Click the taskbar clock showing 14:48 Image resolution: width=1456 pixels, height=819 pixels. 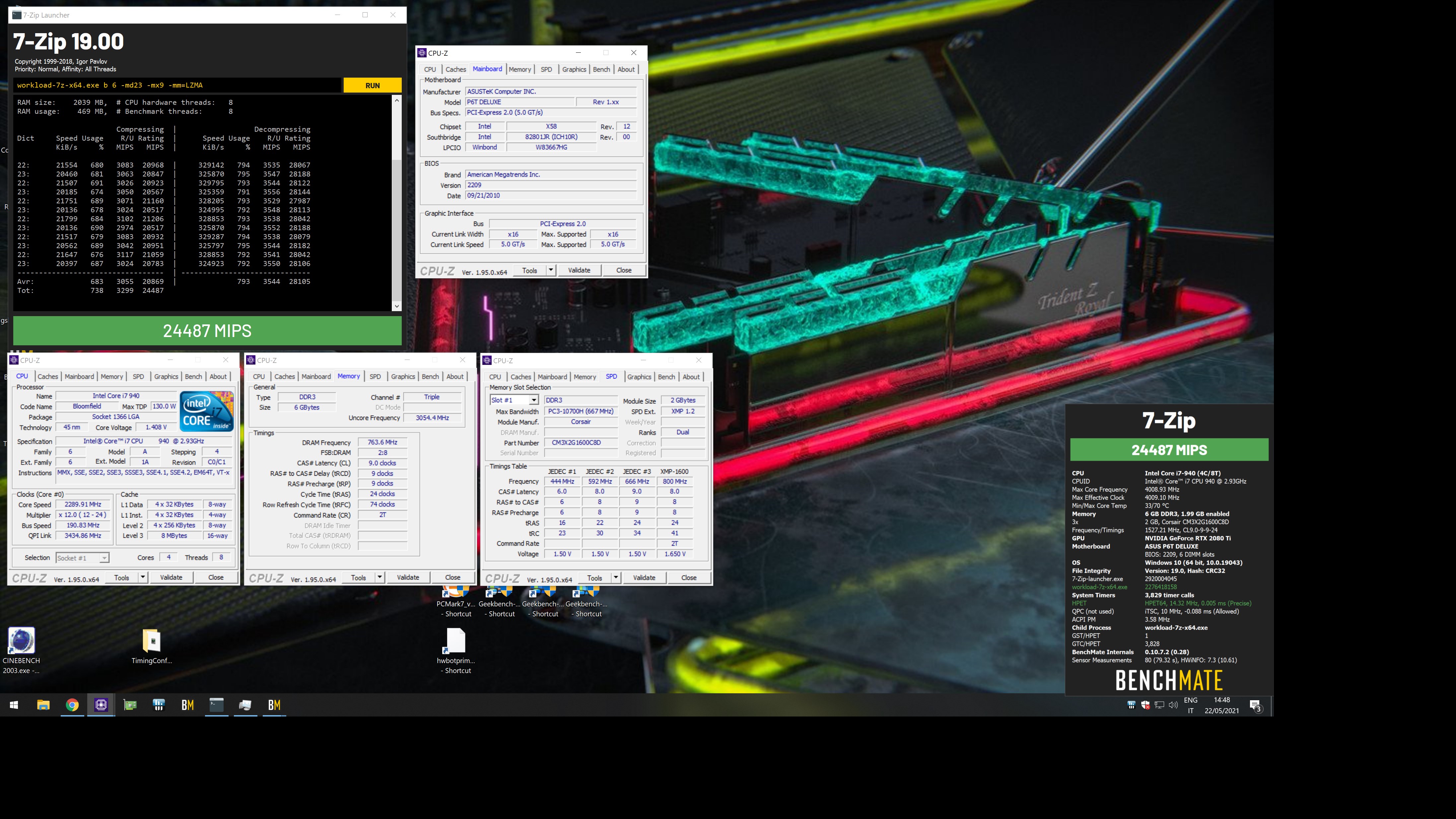[1221, 706]
